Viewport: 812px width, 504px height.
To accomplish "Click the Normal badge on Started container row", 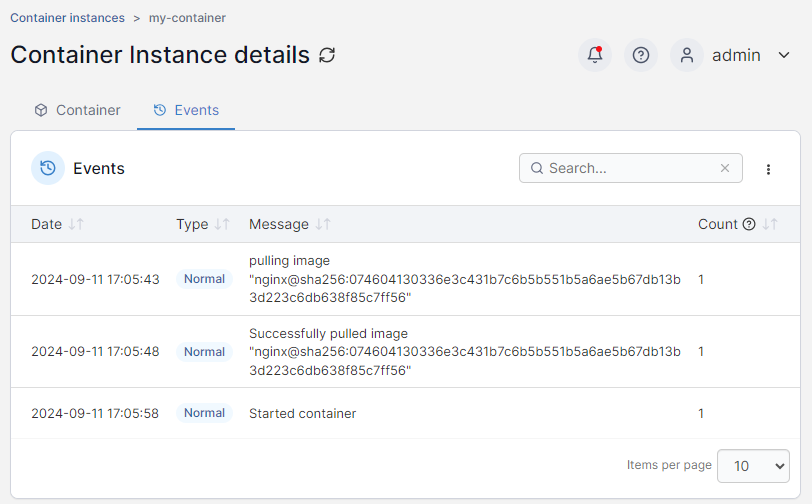I will pos(204,413).
